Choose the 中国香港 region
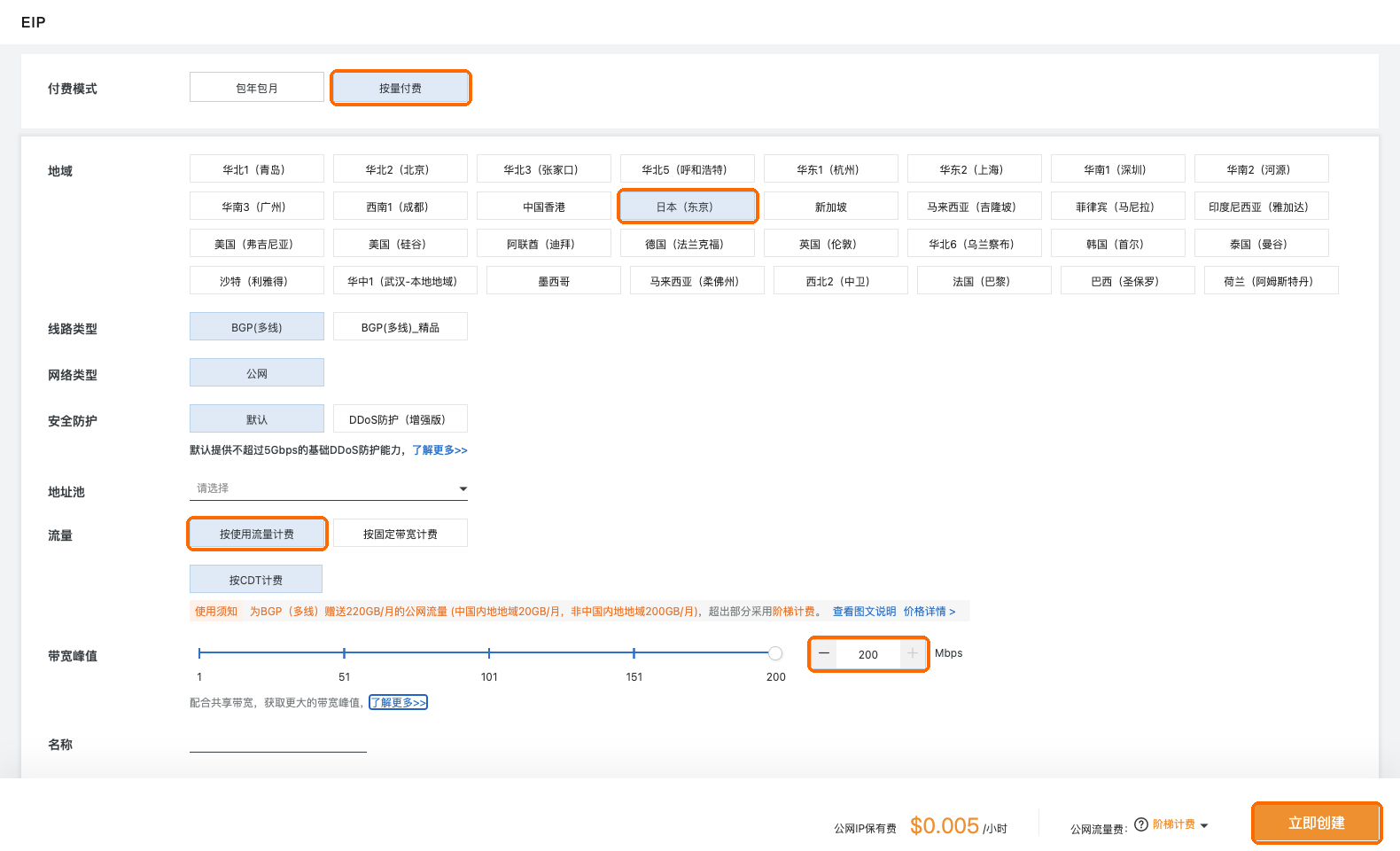1400x851 pixels. coord(544,207)
